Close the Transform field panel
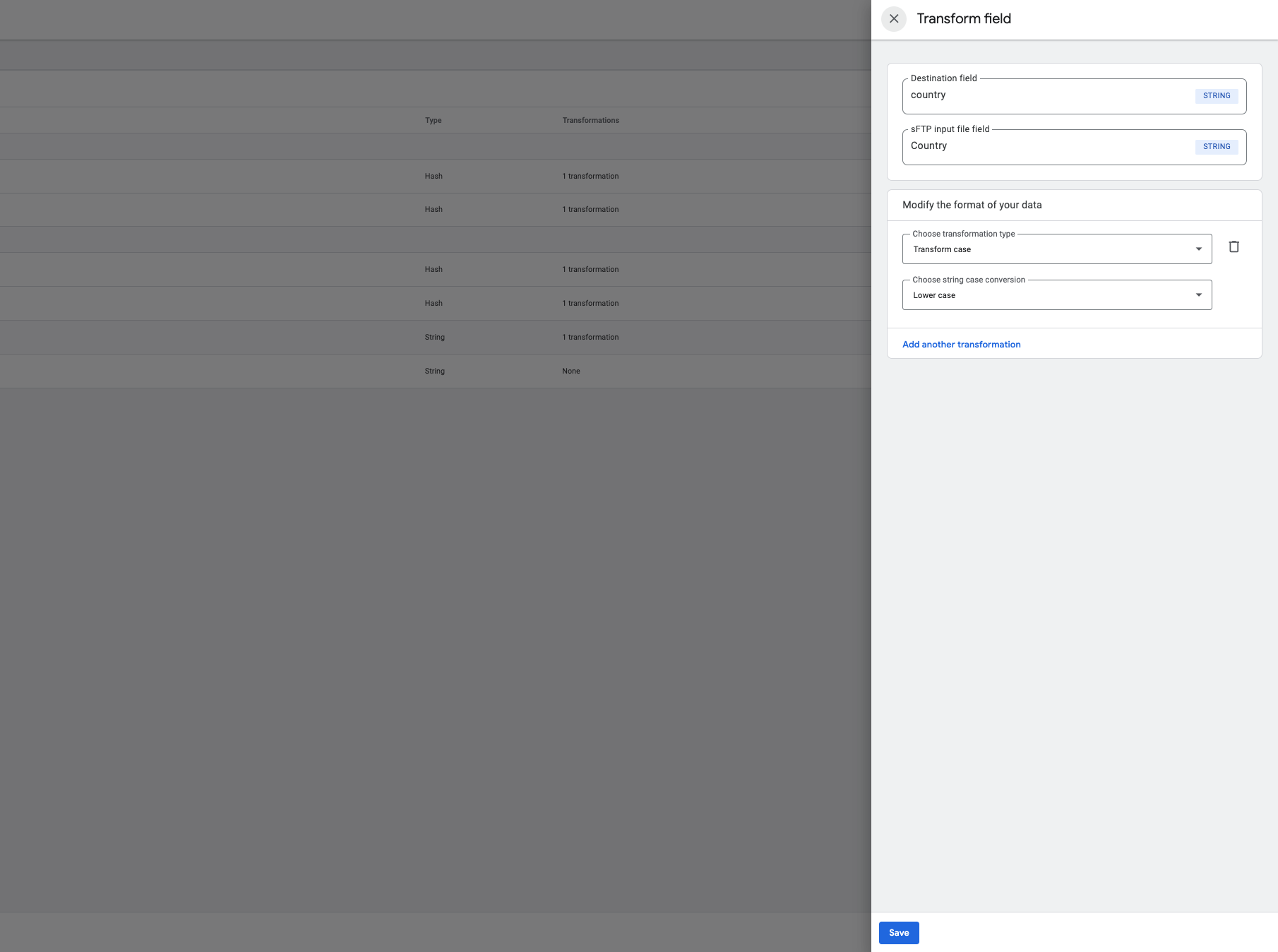Screen dimensions: 1278x952 click(894, 19)
